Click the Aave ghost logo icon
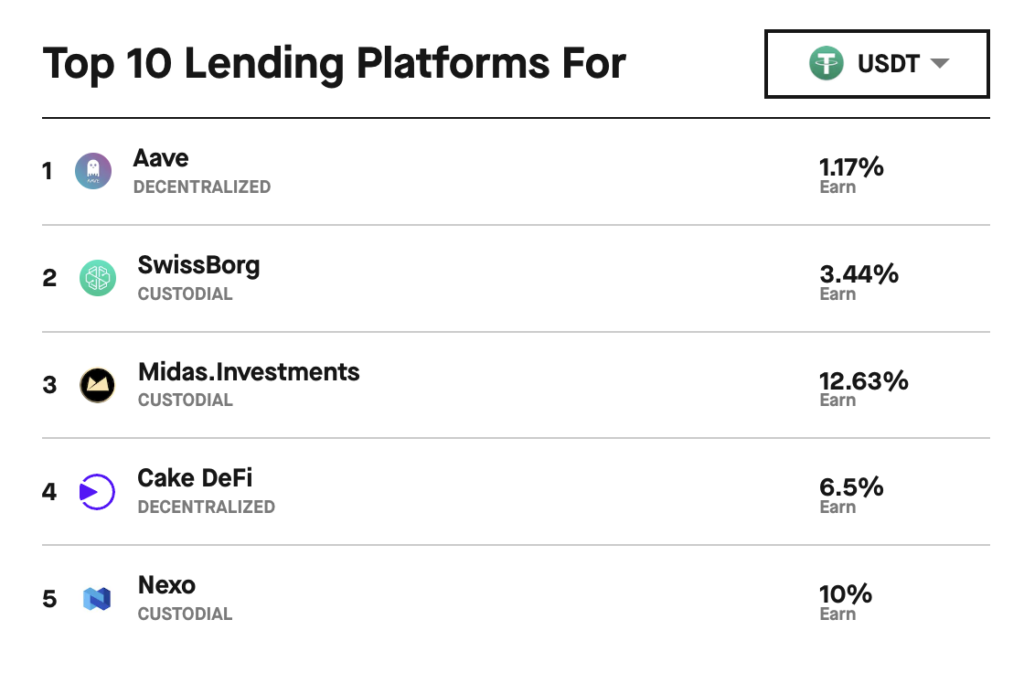 click(x=93, y=171)
